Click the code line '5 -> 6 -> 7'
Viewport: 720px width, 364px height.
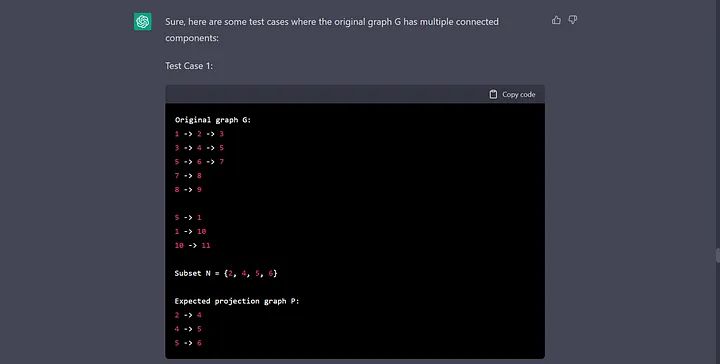[x=199, y=162]
